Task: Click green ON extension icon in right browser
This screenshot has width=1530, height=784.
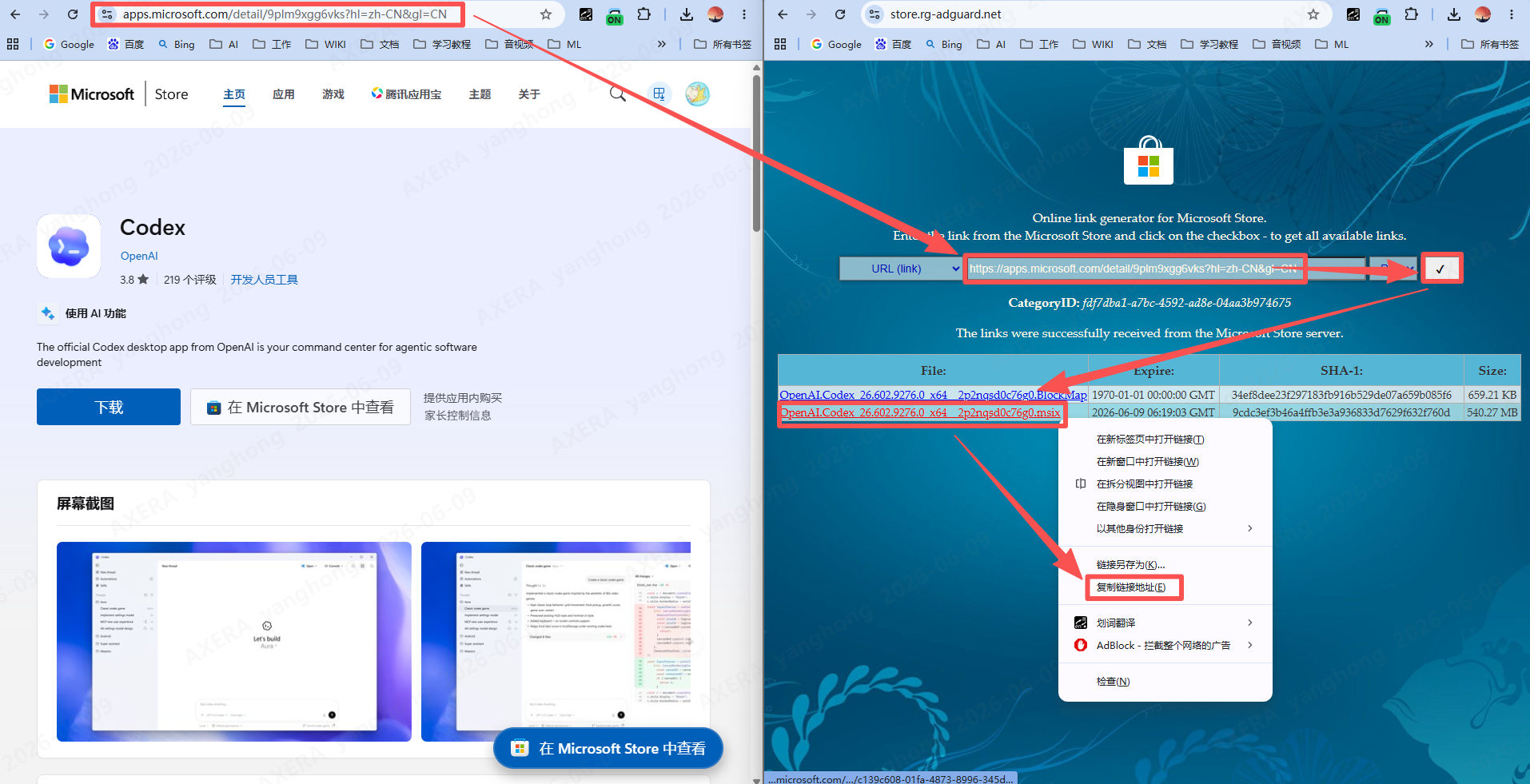Action: [1382, 15]
